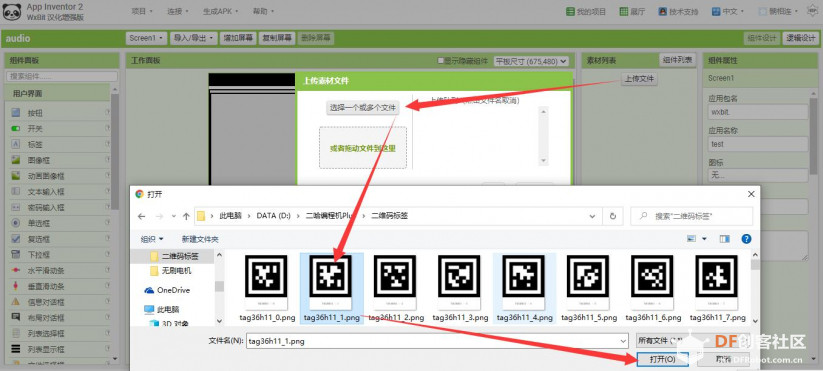Screen dimensions: 823x371
Task: Select the 信息对话框 warning icon
Action: pos(16,302)
